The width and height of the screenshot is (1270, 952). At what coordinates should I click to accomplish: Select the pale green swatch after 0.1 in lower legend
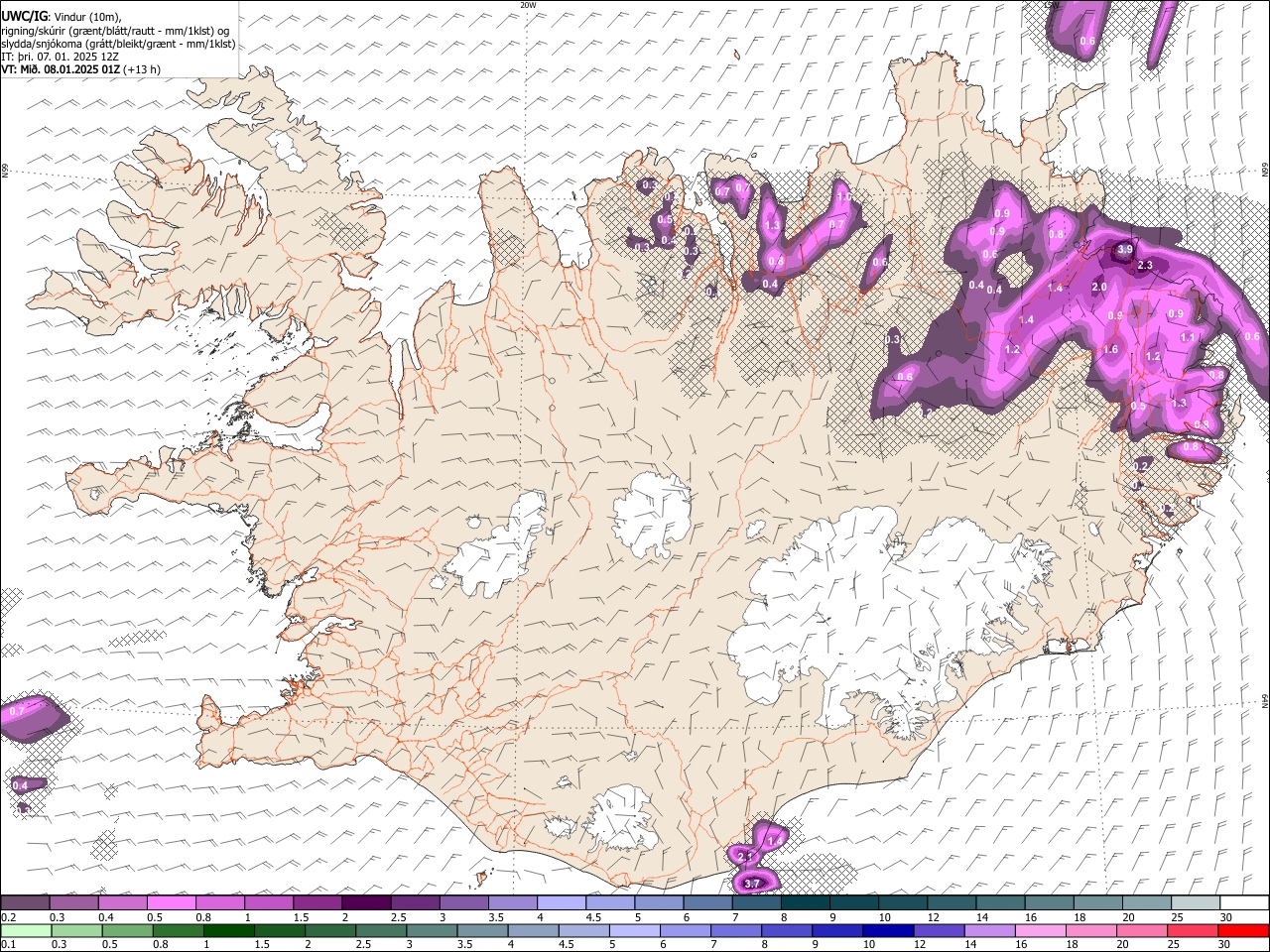[x=25, y=930]
